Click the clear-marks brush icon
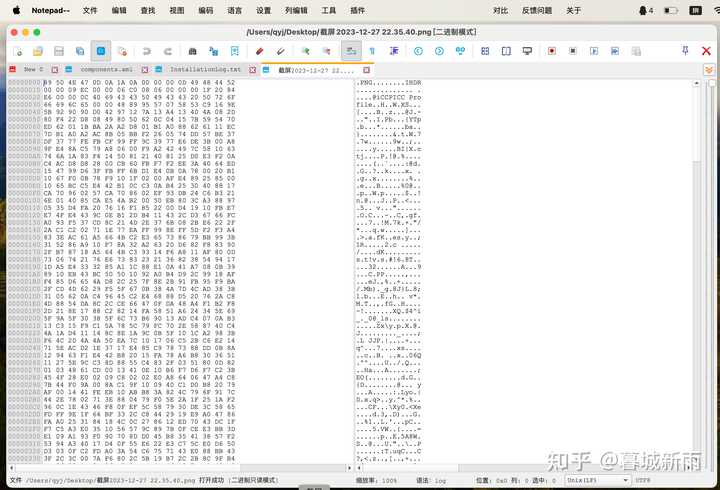Viewport: 720px width, 490px height. 281,51
